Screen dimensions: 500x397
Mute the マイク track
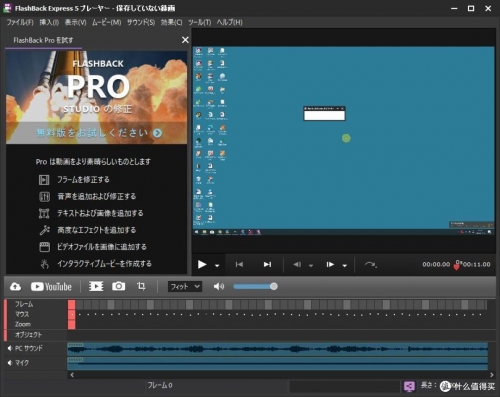[x=10, y=363]
